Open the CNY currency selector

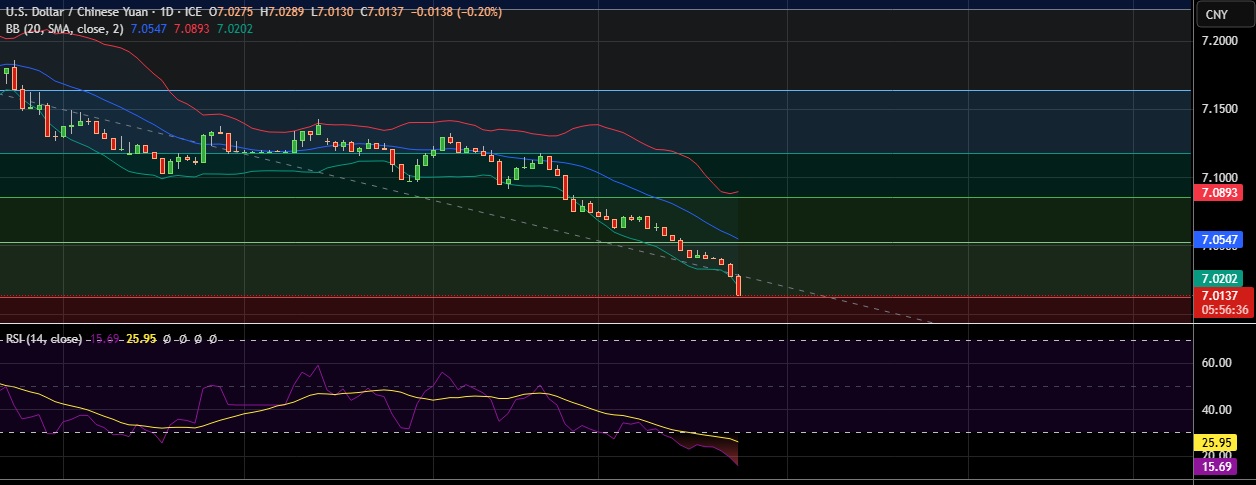point(1216,14)
